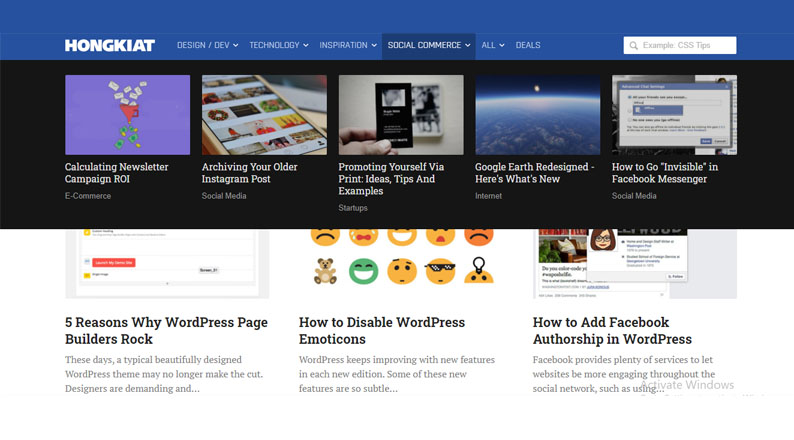Browse the Social Media tag under Facebook Messenger
Image resolution: width=794 pixels, height=440 pixels.
point(634,196)
